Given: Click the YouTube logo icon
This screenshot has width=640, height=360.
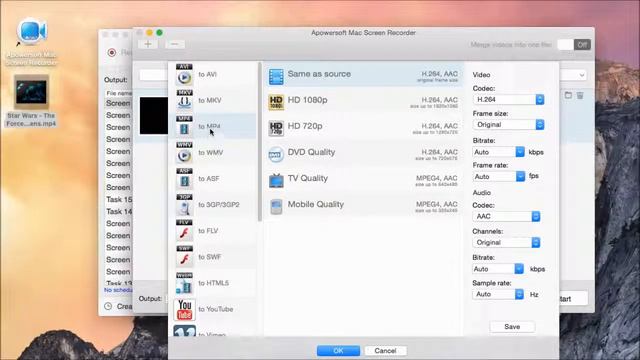Looking at the screenshot, I should click(184, 309).
